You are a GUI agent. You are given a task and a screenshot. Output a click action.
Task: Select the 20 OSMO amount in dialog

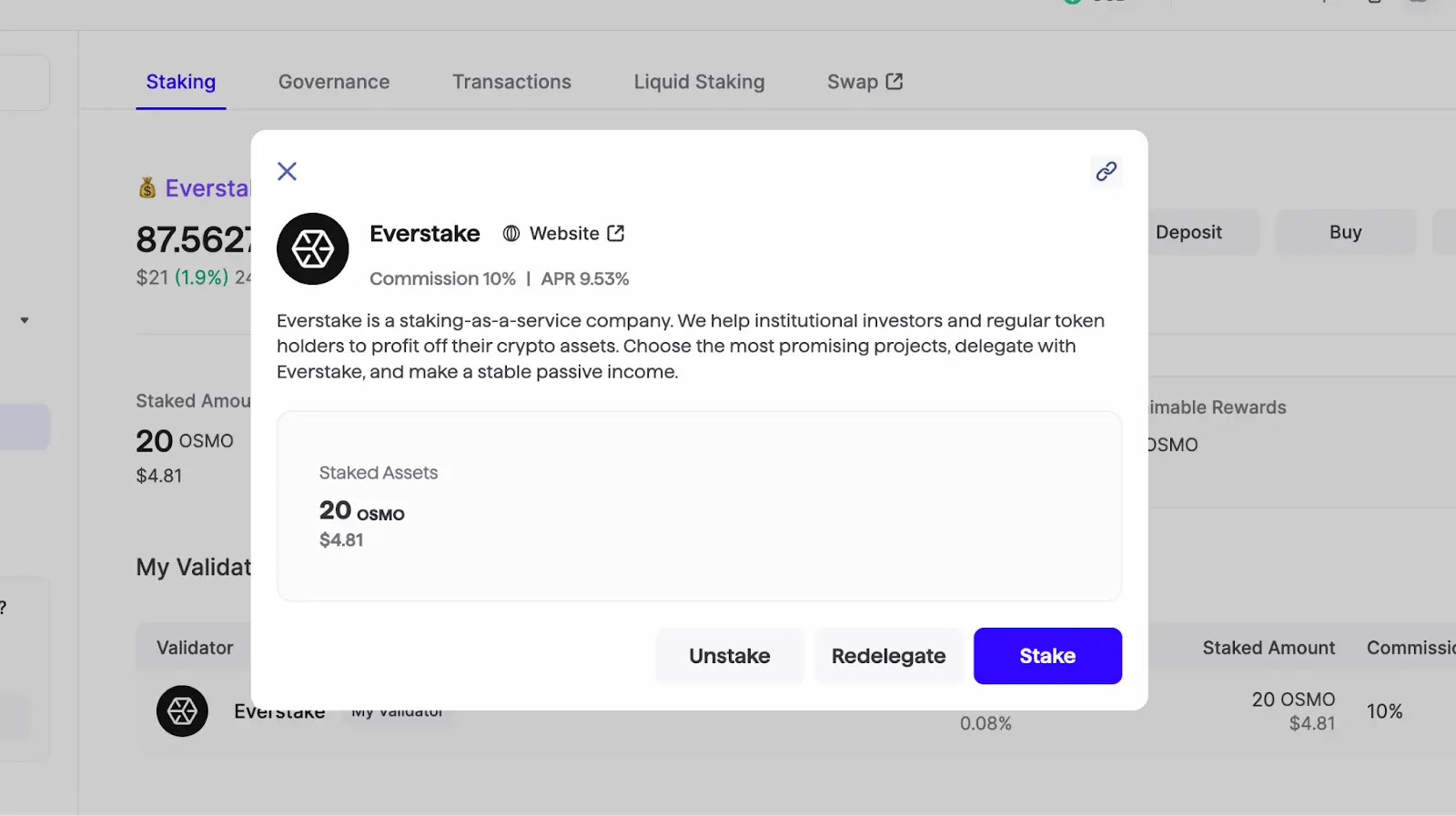[x=362, y=510]
